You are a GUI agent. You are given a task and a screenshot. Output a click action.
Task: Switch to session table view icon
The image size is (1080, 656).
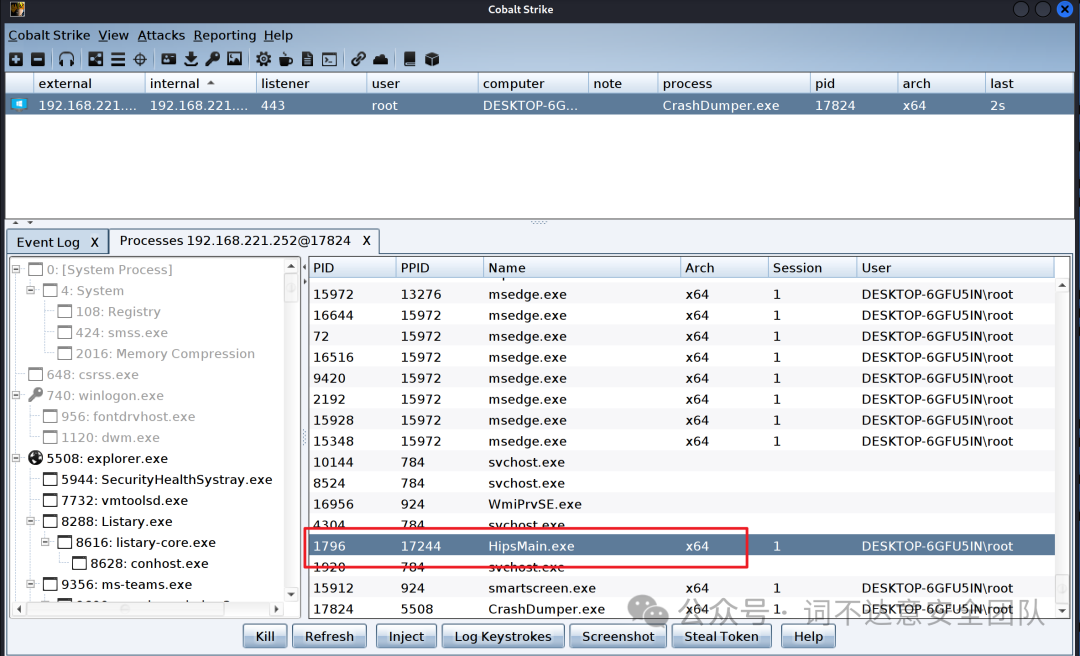click(x=118, y=60)
